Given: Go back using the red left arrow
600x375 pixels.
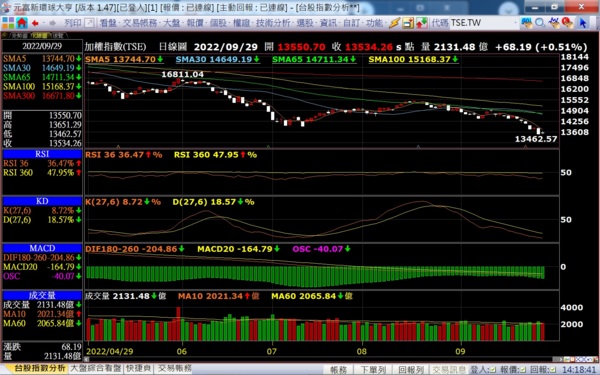Looking at the screenshot, I should coord(36,23).
